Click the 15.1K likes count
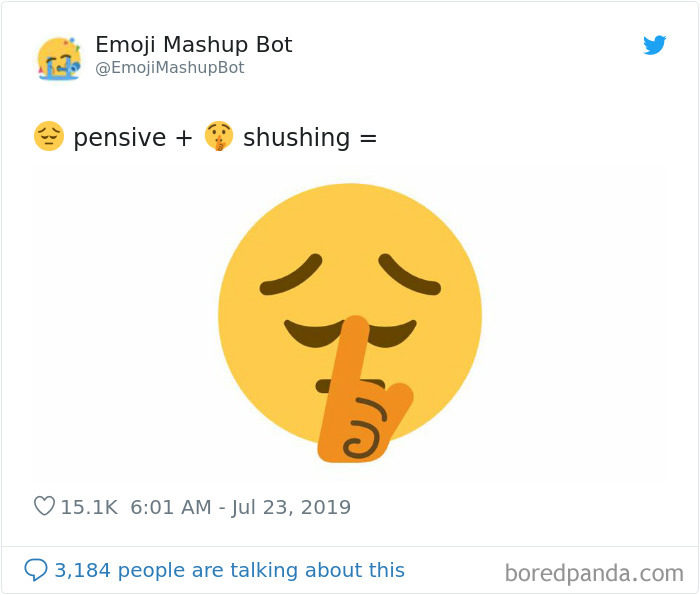 pos(89,507)
